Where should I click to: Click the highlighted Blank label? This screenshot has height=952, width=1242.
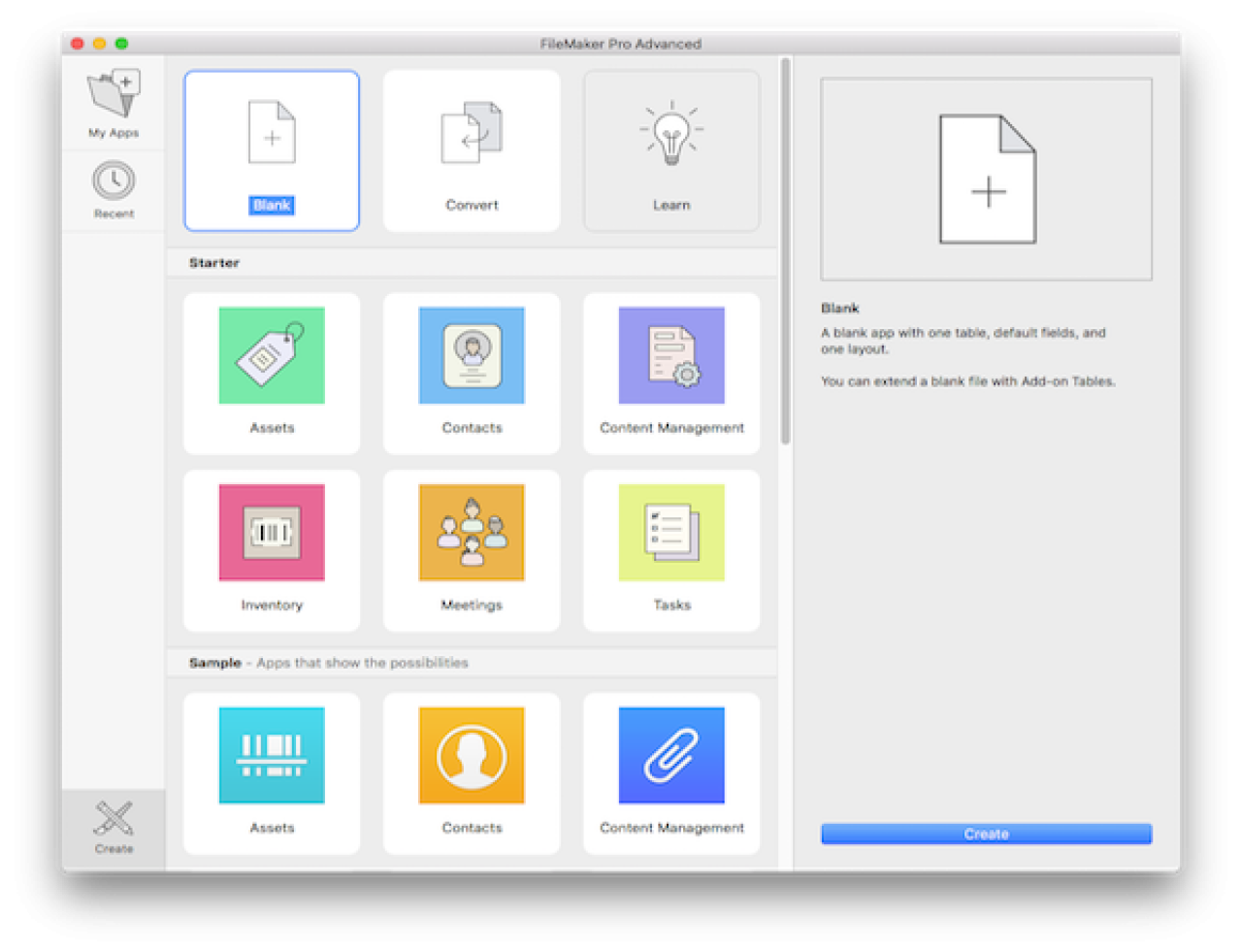click(272, 205)
